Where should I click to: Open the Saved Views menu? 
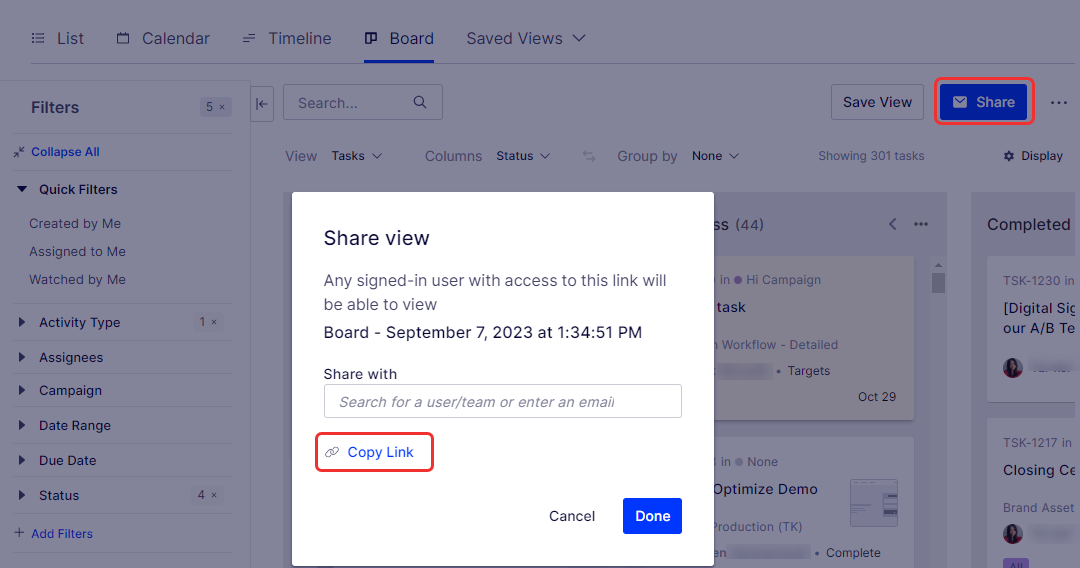click(x=526, y=39)
